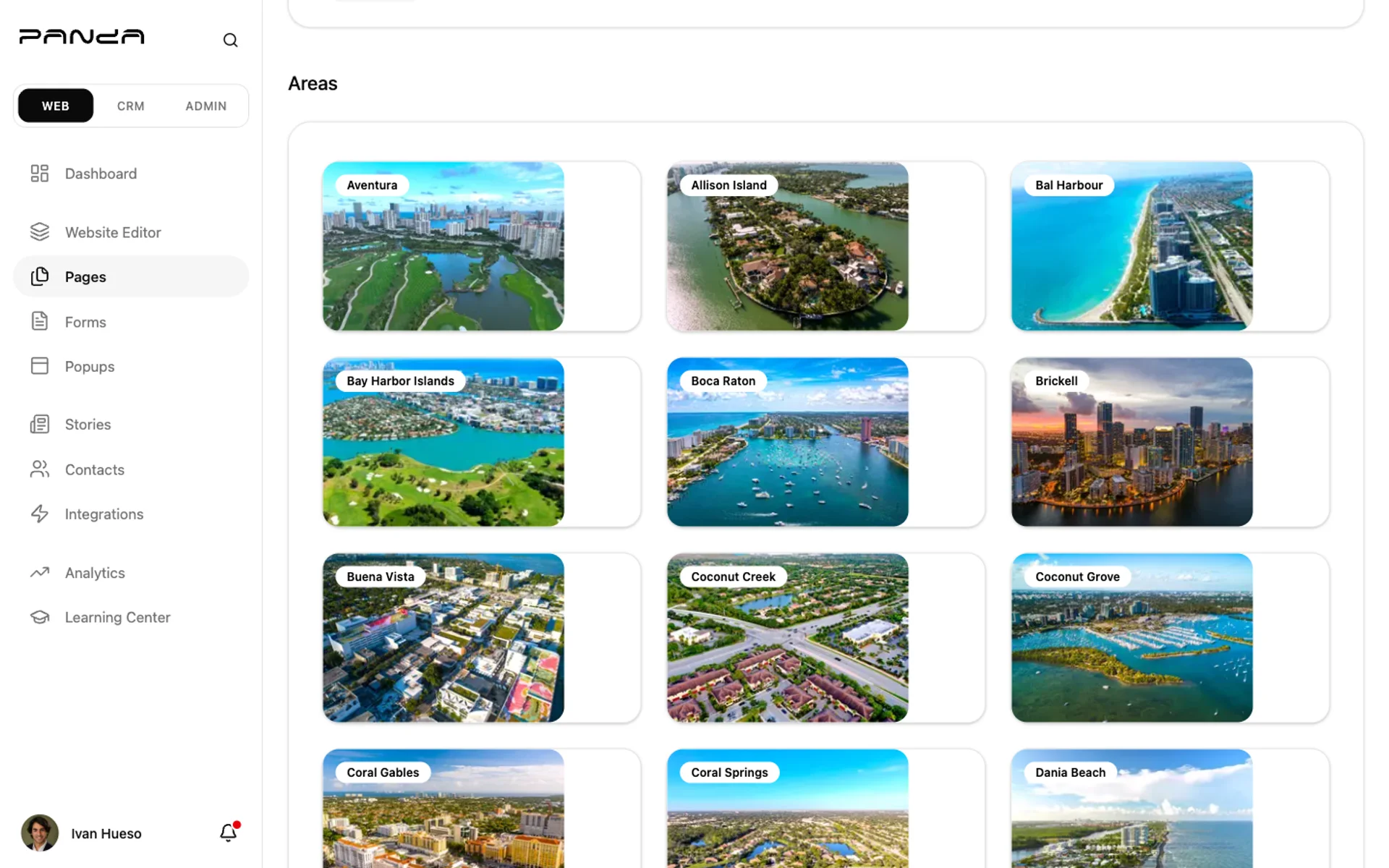Click the Dania Beach label badge
Screen dimensions: 1389x868
click(x=1070, y=773)
